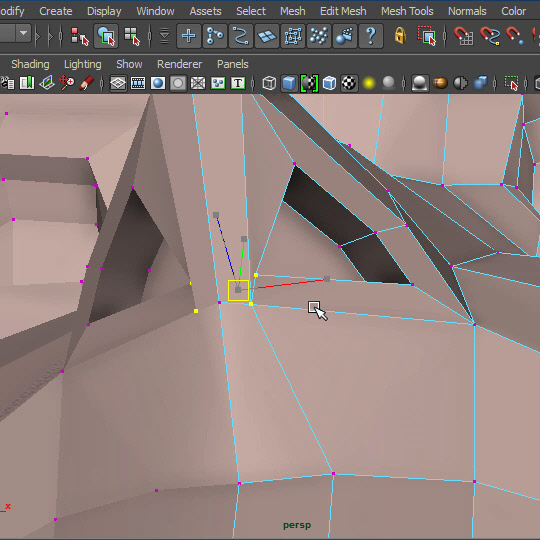Click the yellow center manipulator box
The image size is (540, 540).
click(x=238, y=290)
